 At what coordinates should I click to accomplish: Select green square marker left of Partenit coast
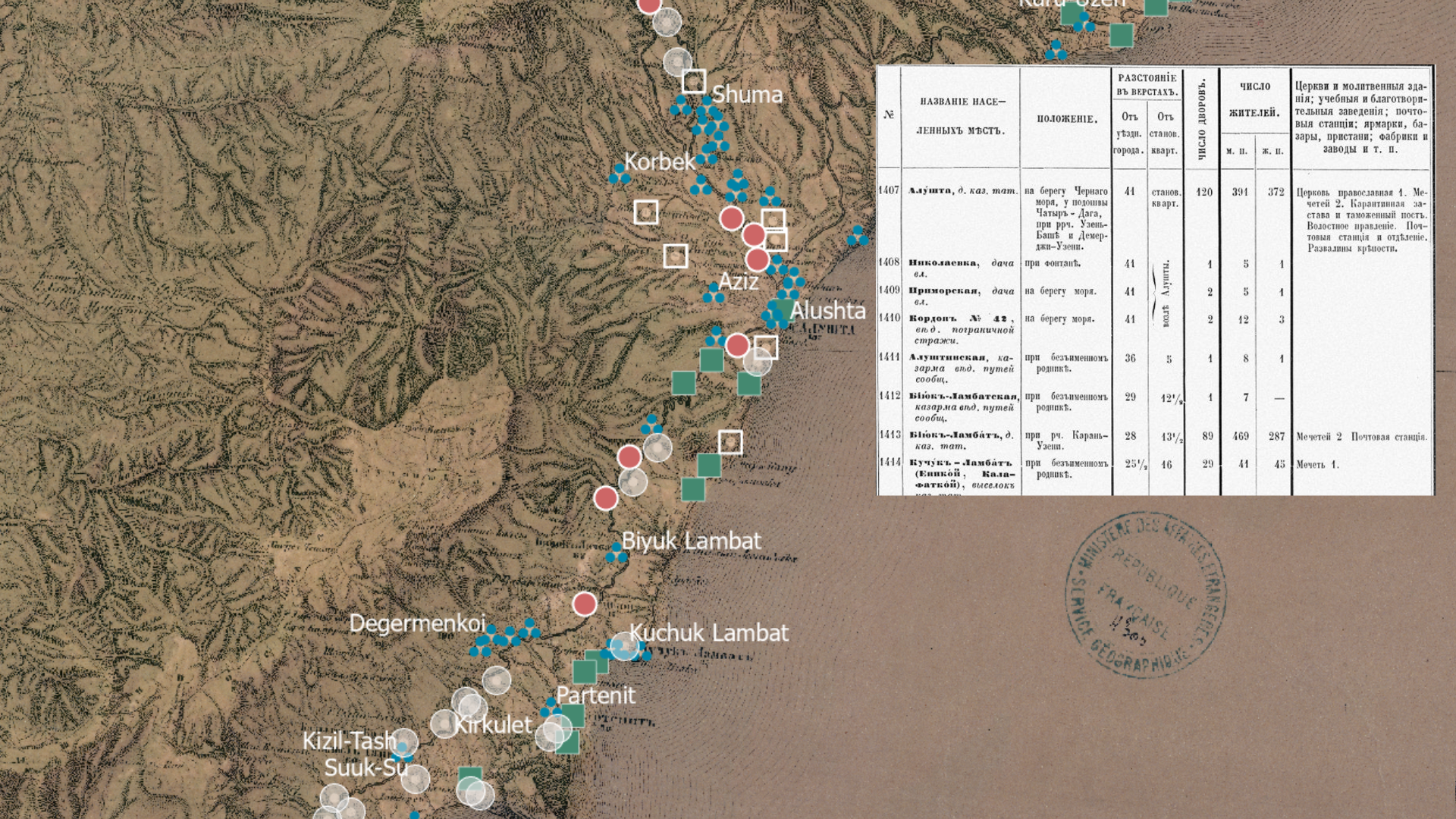click(573, 716)
